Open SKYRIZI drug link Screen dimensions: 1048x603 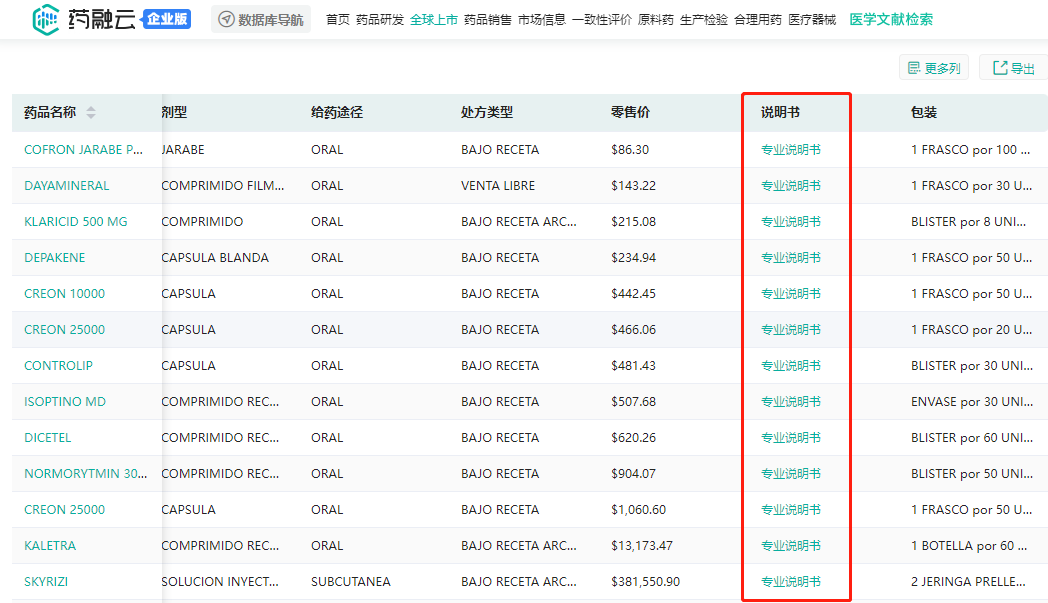(x=46, y=582)
